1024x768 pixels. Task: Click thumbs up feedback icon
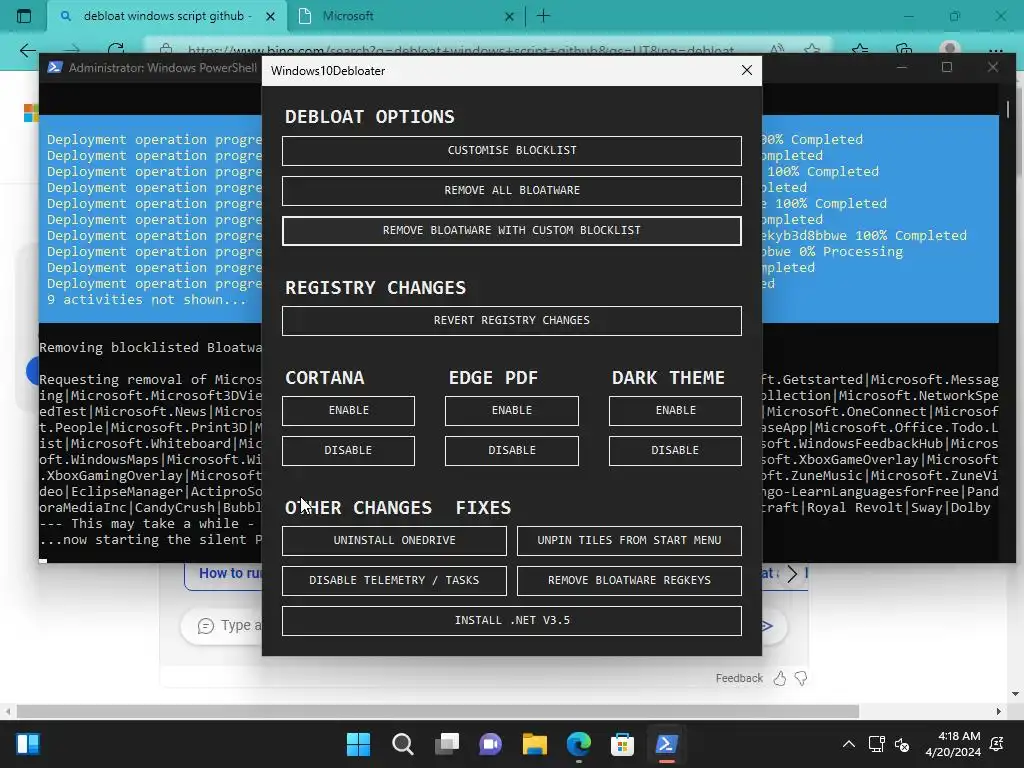[780, 679]
